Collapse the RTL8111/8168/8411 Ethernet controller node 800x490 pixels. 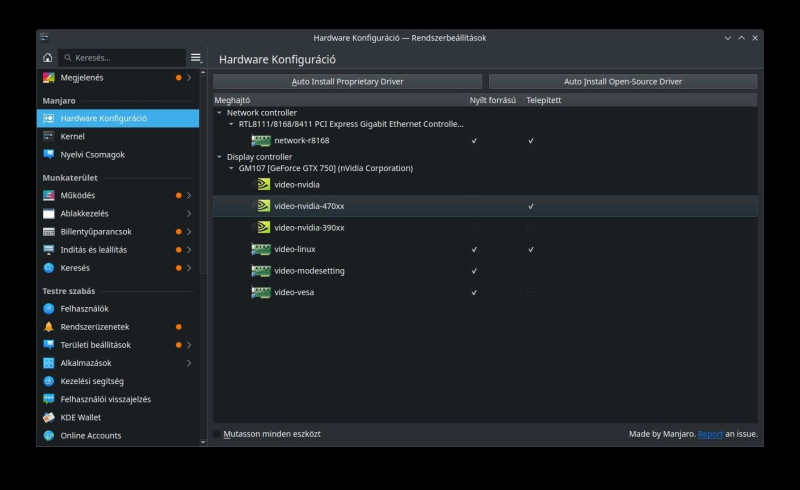(x=231, y=124)
